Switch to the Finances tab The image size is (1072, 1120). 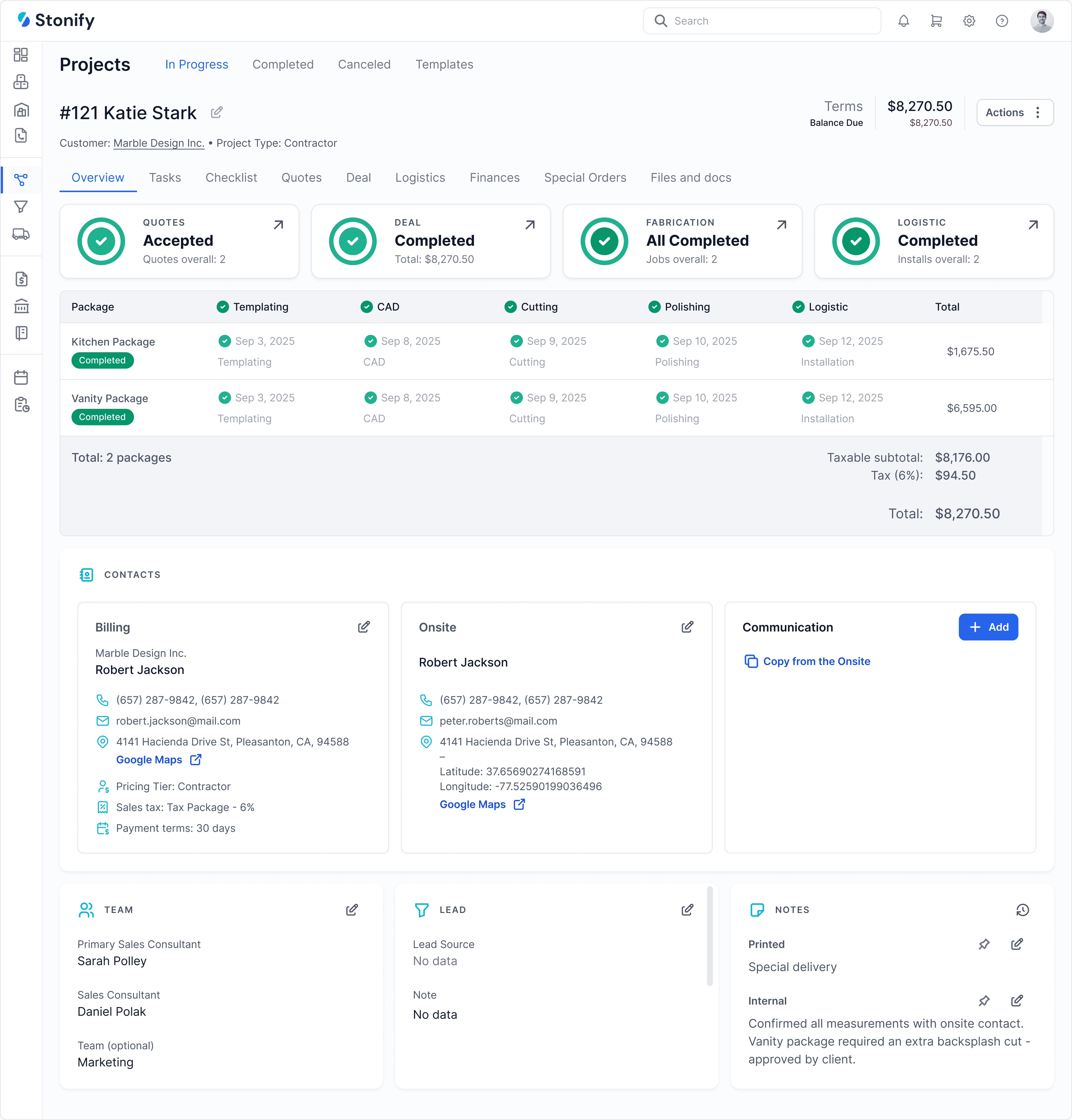(x=494, y=178)
